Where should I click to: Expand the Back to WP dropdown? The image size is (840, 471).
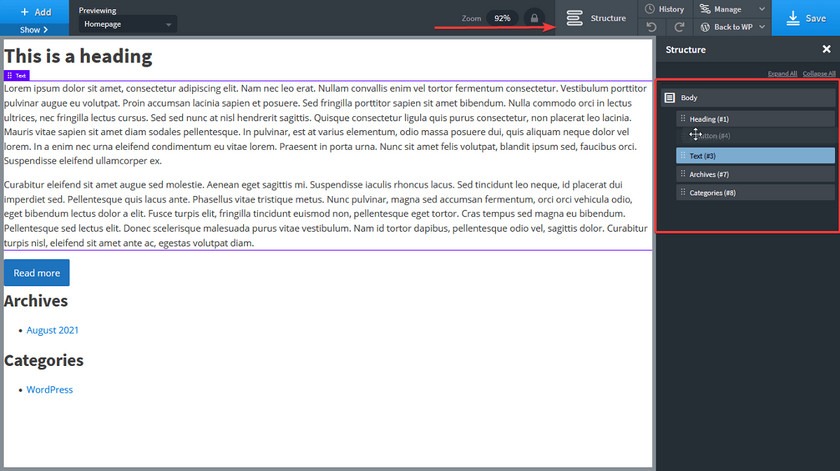click(x=762, y=27)
